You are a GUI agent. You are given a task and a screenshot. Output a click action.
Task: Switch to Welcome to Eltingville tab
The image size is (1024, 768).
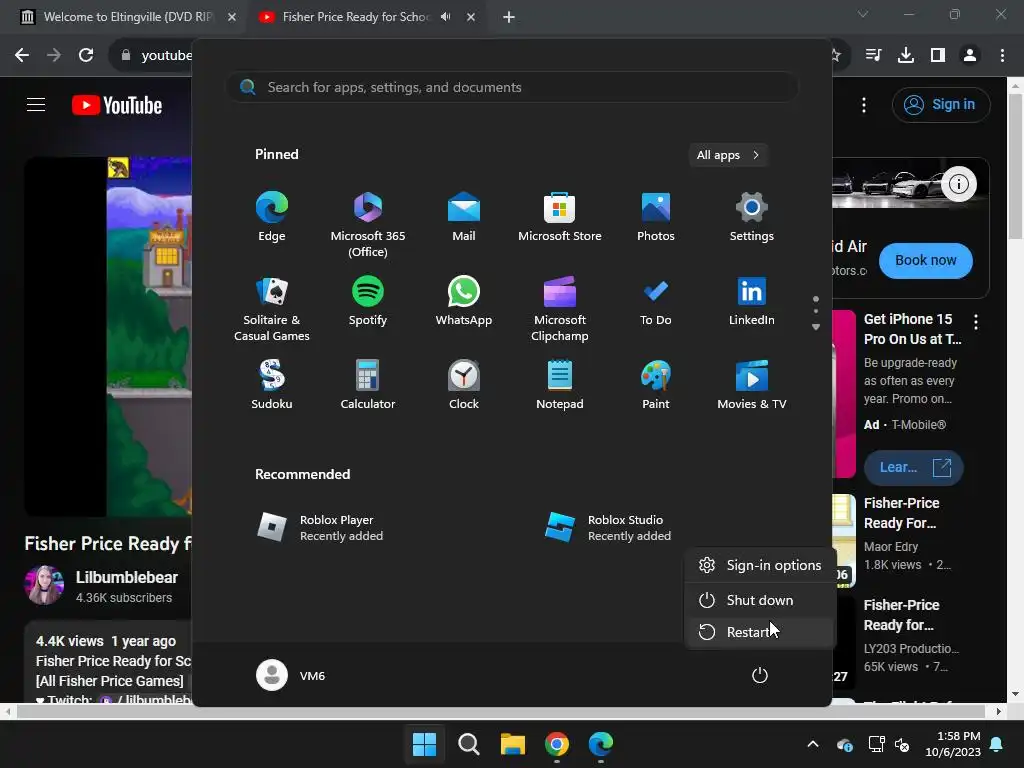click(127, 17)
